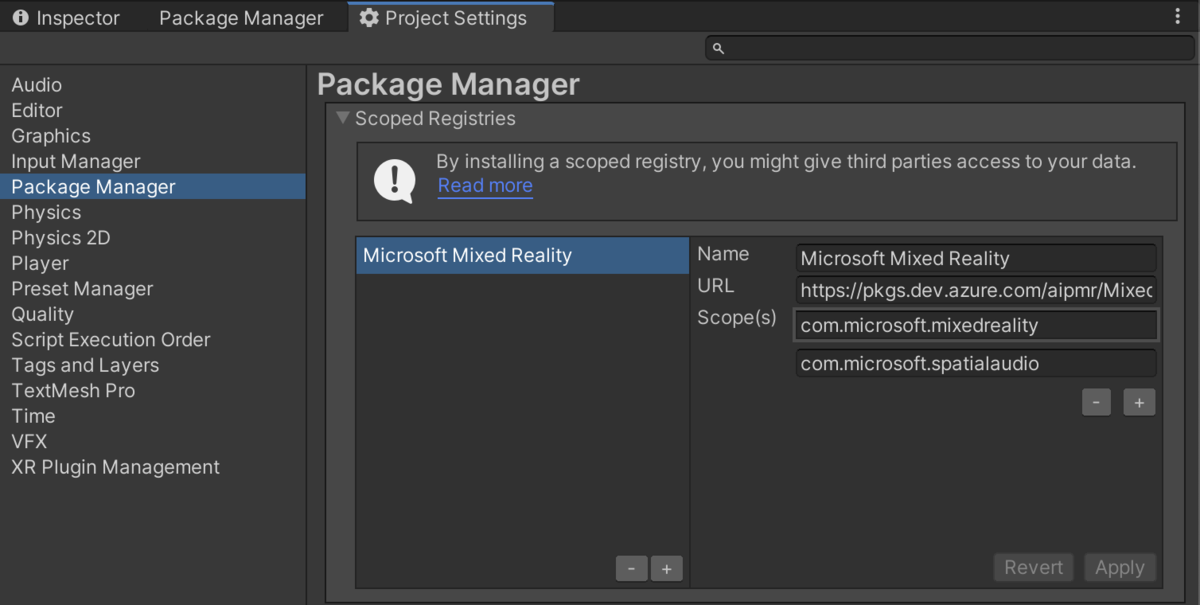Switch to the Inspector tab
The height and width of the screenshot is (605, 1200).
pos(65,18)
